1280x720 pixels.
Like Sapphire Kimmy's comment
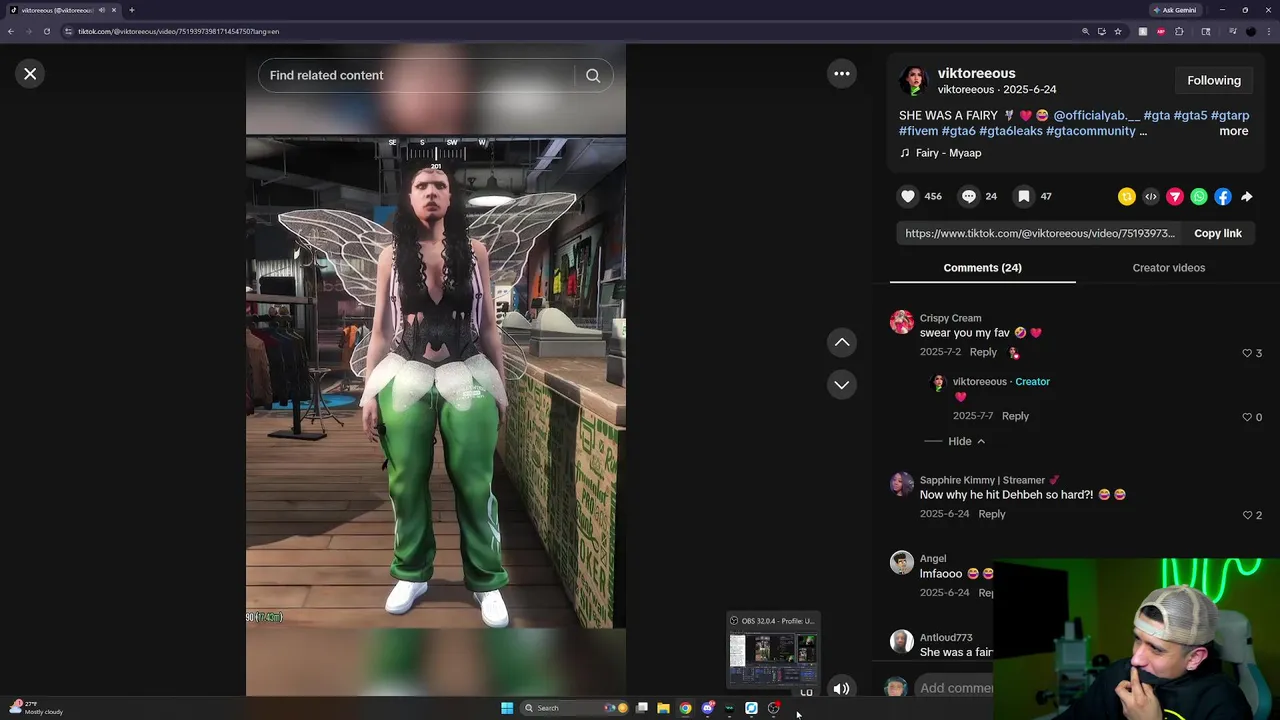[1247, 515]
